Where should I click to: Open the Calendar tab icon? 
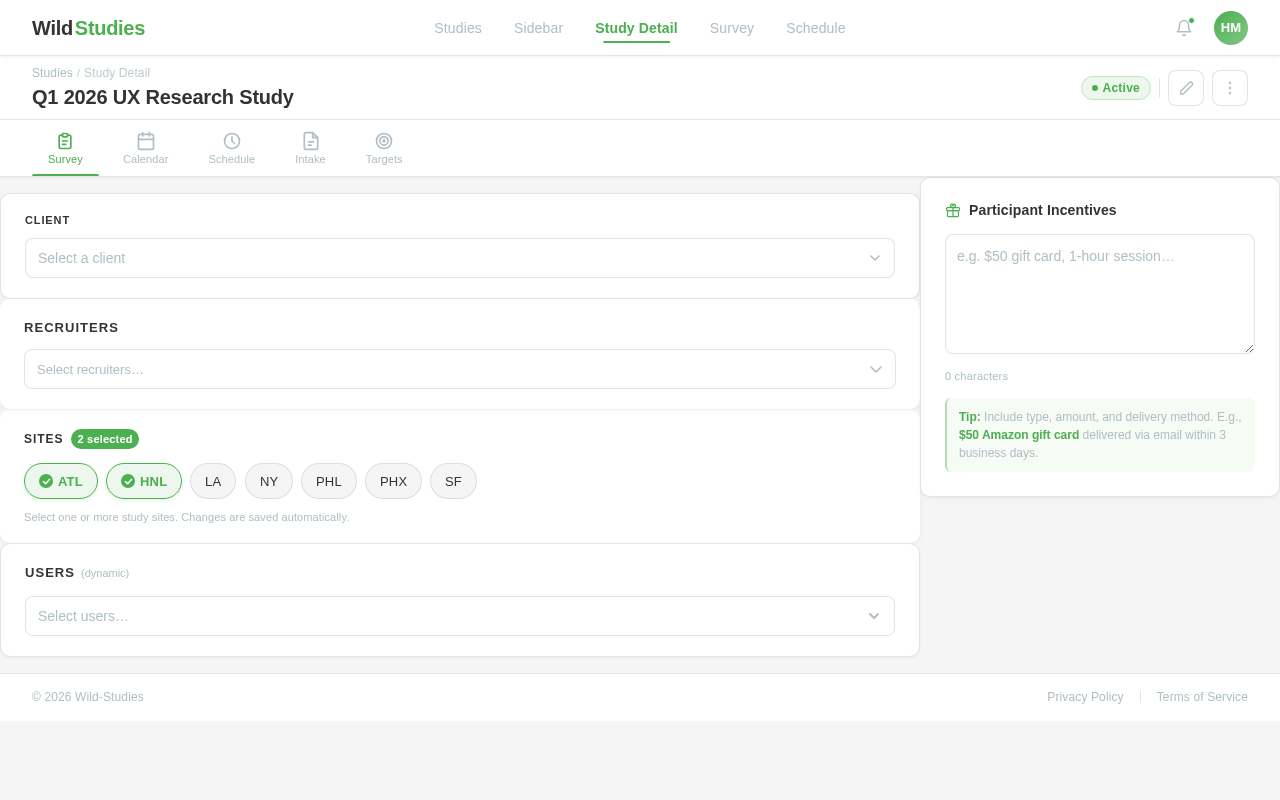tap(145, 141)
